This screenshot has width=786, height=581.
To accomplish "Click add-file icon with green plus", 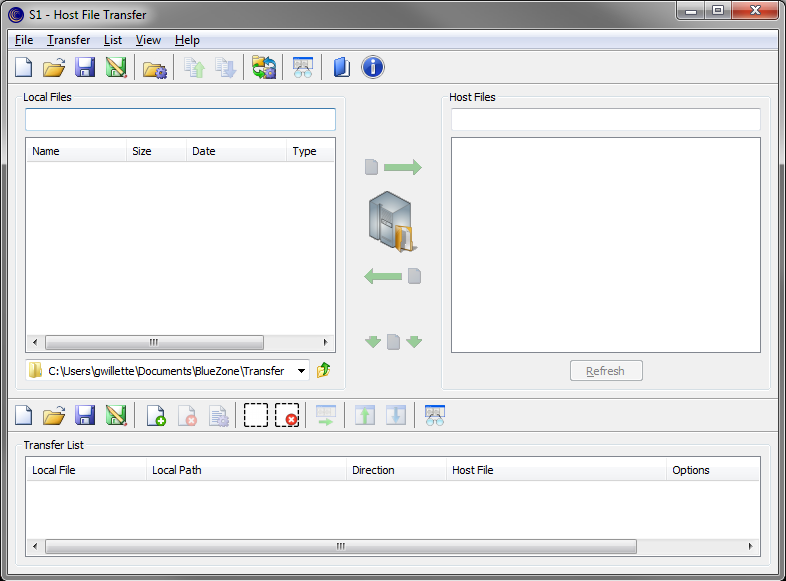I will (156, 416).
